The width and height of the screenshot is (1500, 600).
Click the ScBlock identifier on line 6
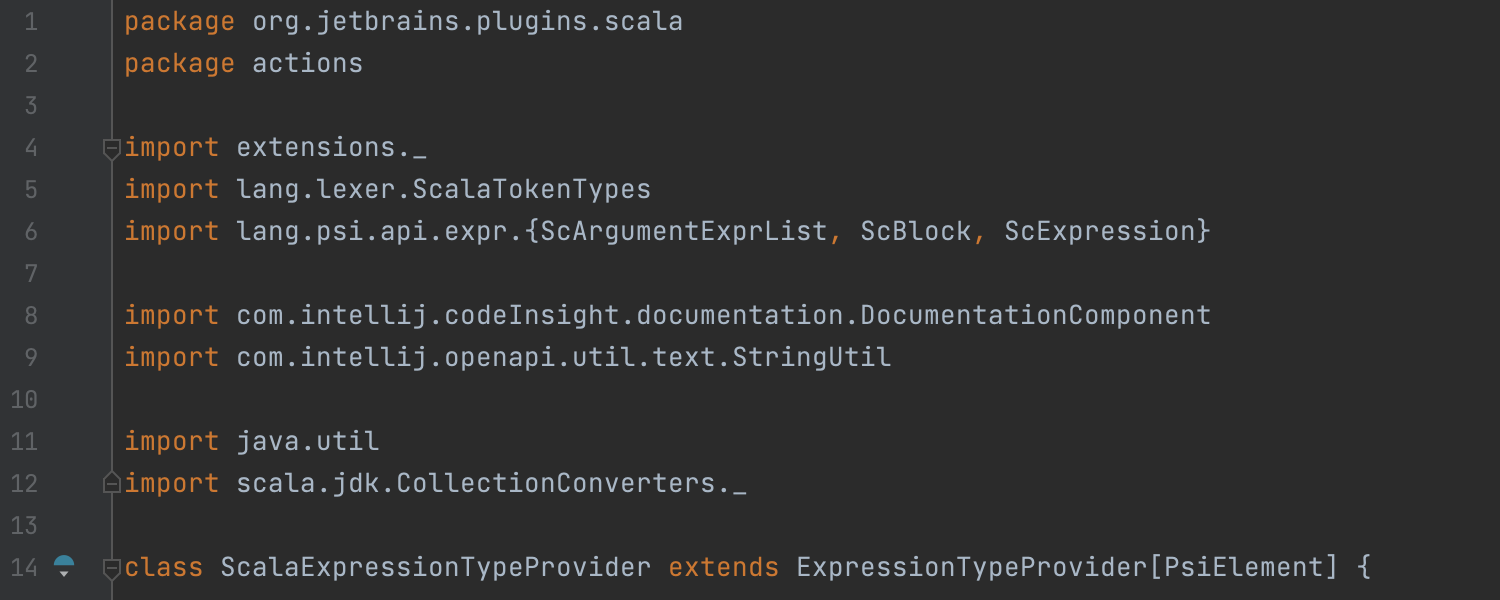click(916, 232)
